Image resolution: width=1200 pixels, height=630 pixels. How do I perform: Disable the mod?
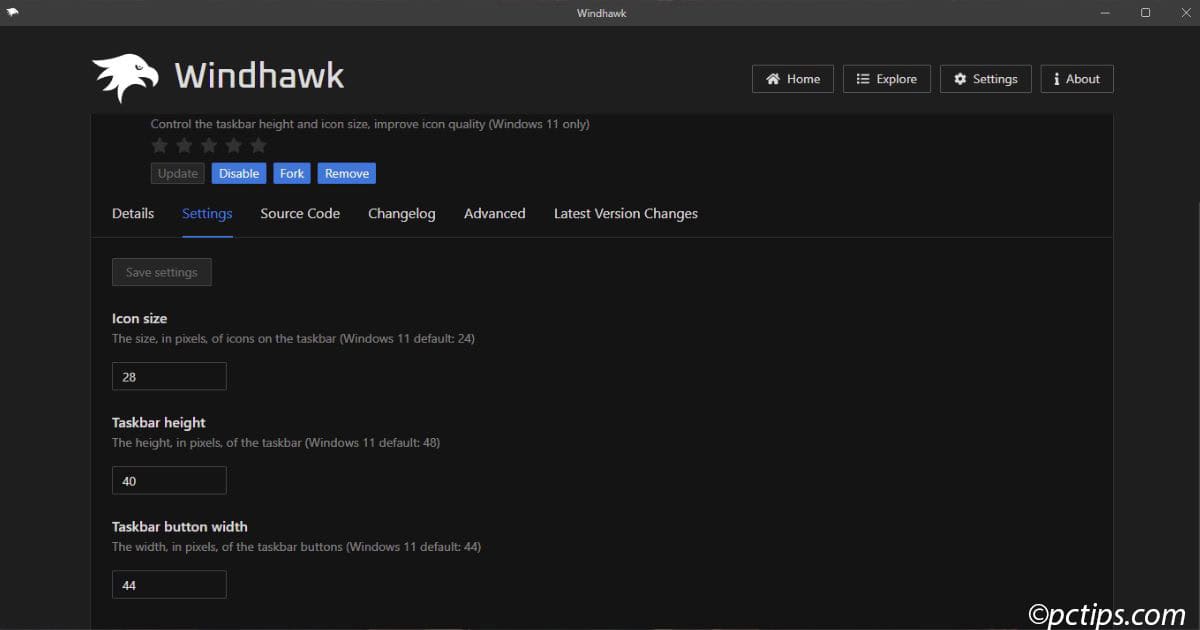[x=239, y=173]
